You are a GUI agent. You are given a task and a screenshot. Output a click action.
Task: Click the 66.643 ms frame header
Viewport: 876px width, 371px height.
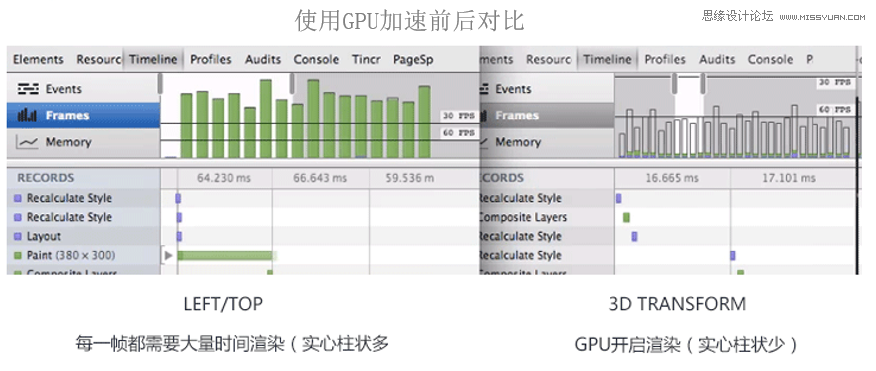(x=320, y=178)
